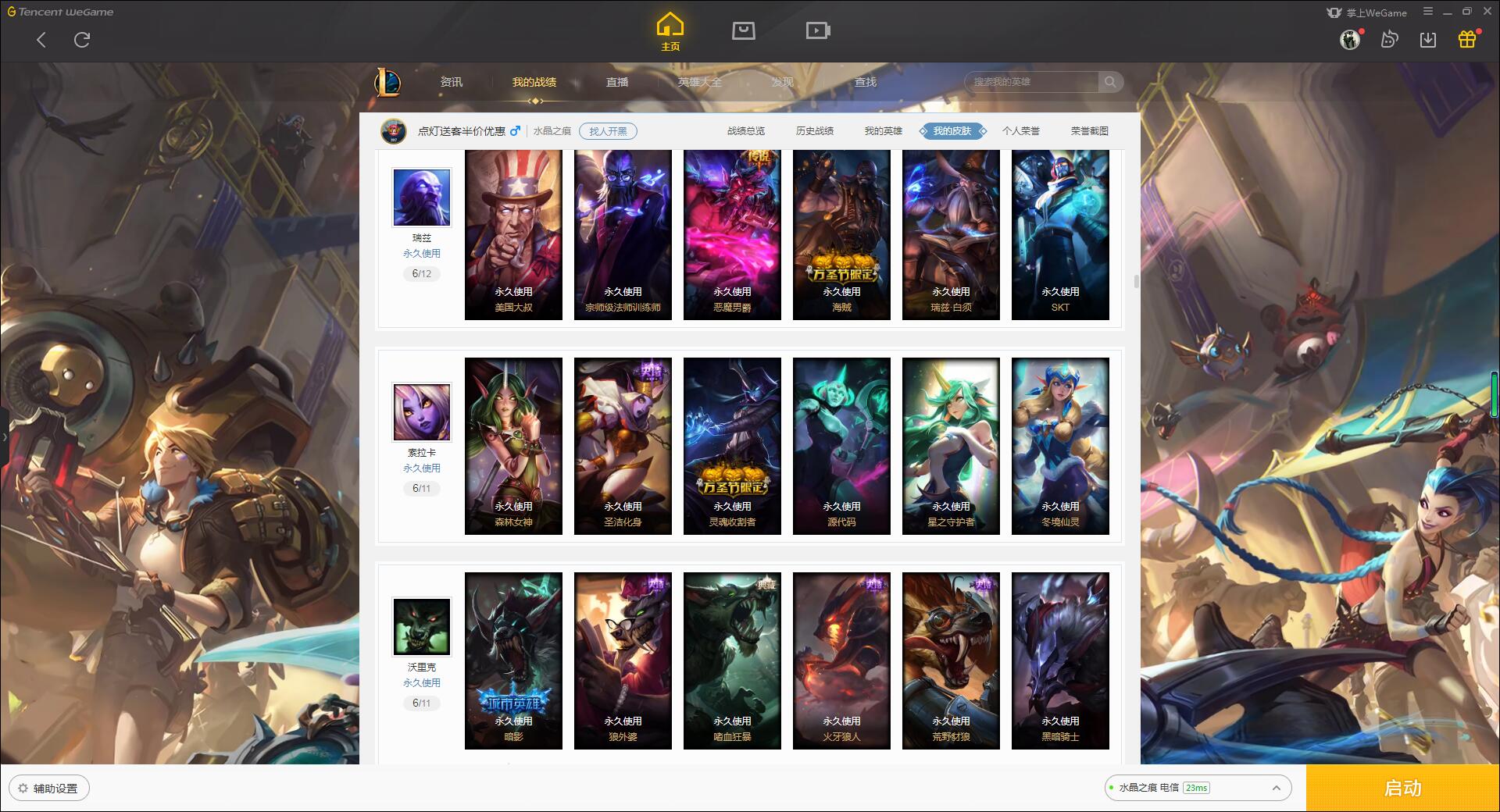Open the 嗜血狂暴 skin card
Viewport: 1500px width, 812px height.
(732, 661)
